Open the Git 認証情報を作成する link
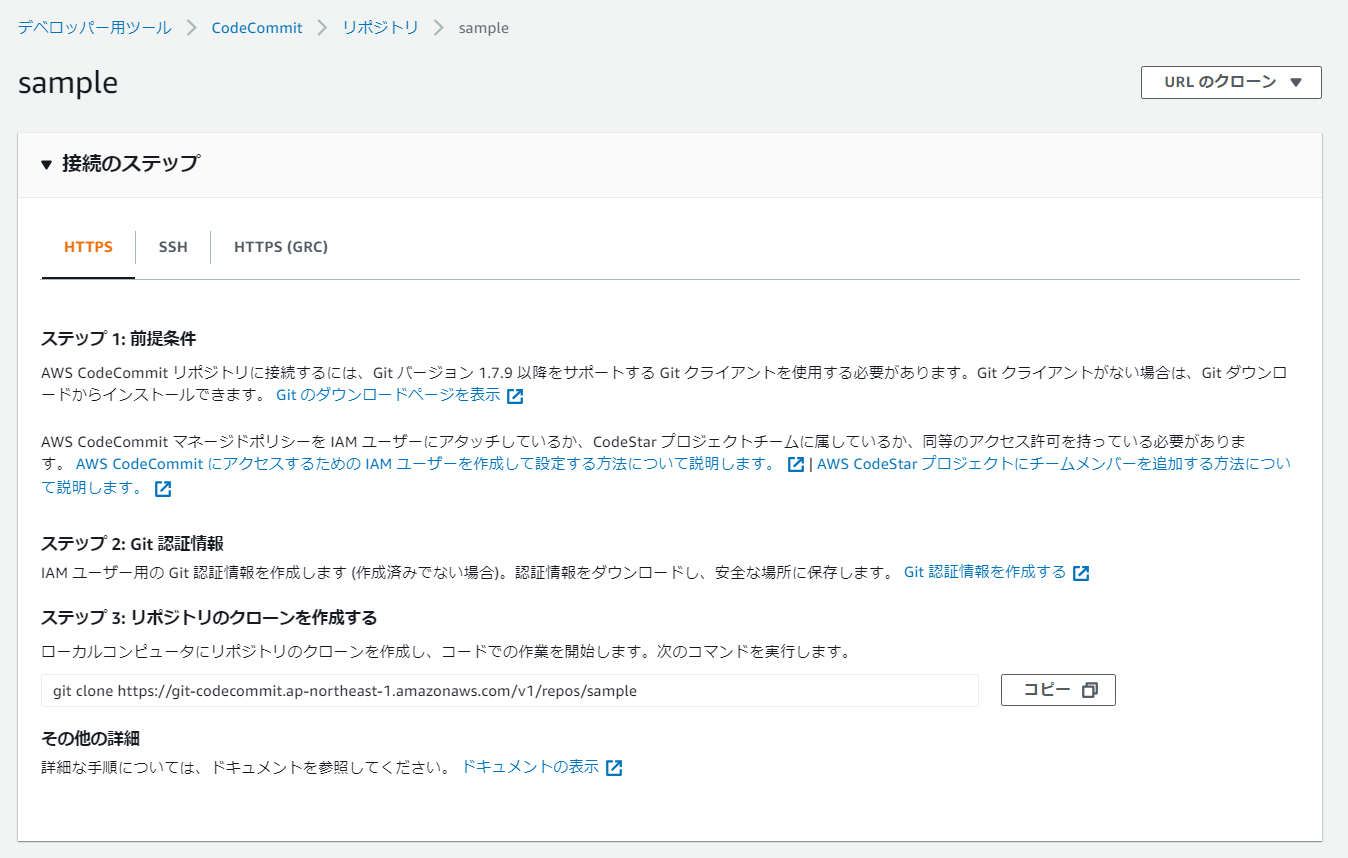 985,572
